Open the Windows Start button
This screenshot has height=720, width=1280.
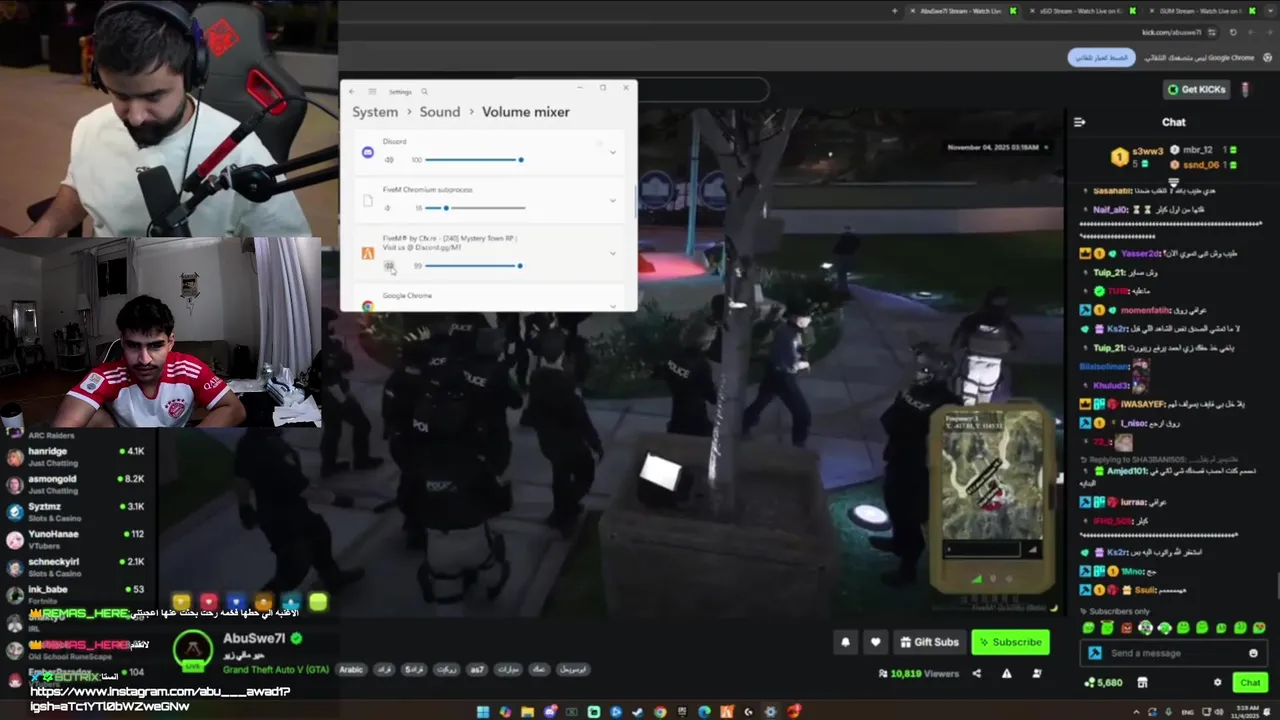click(483, 712)
